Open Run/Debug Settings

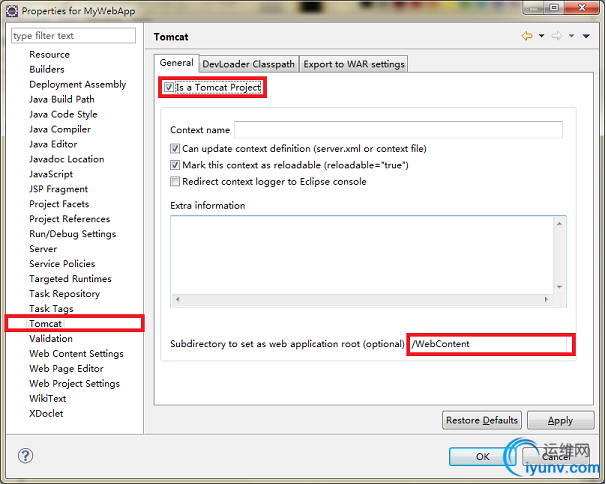coord(73,234)
